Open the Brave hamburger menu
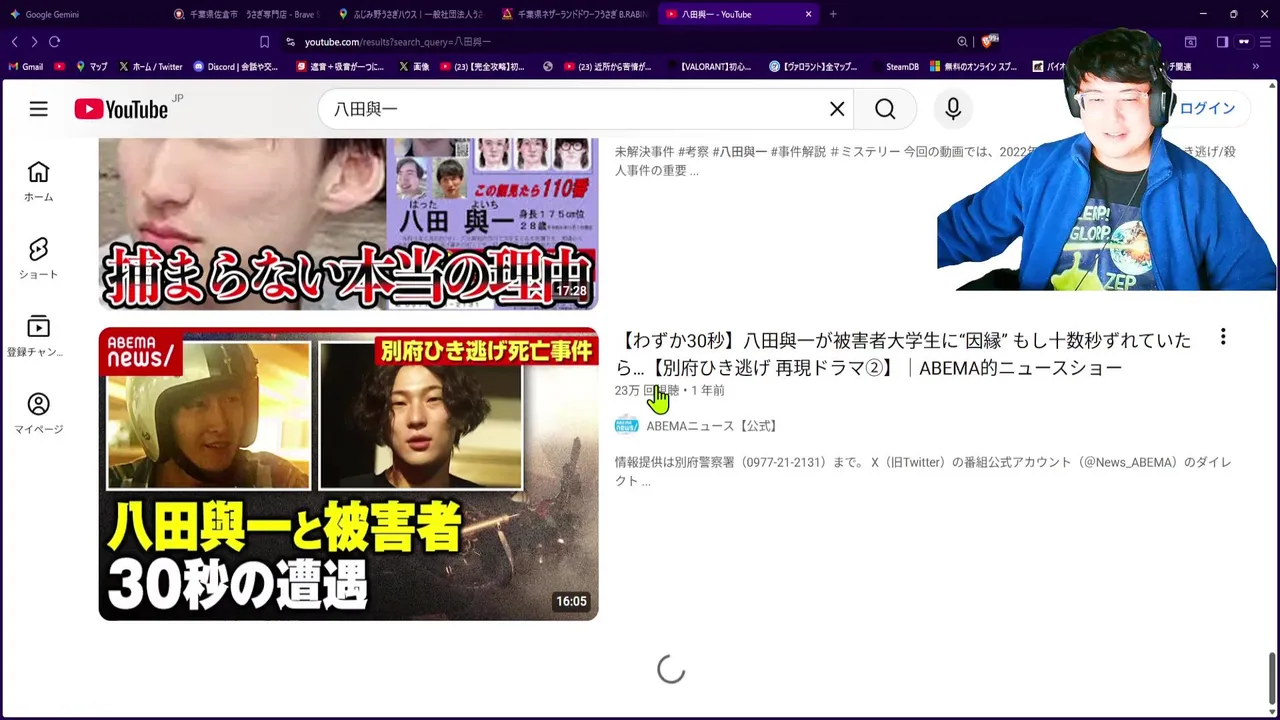Screen dimensions: 1280x720 tap(1265, 42)
